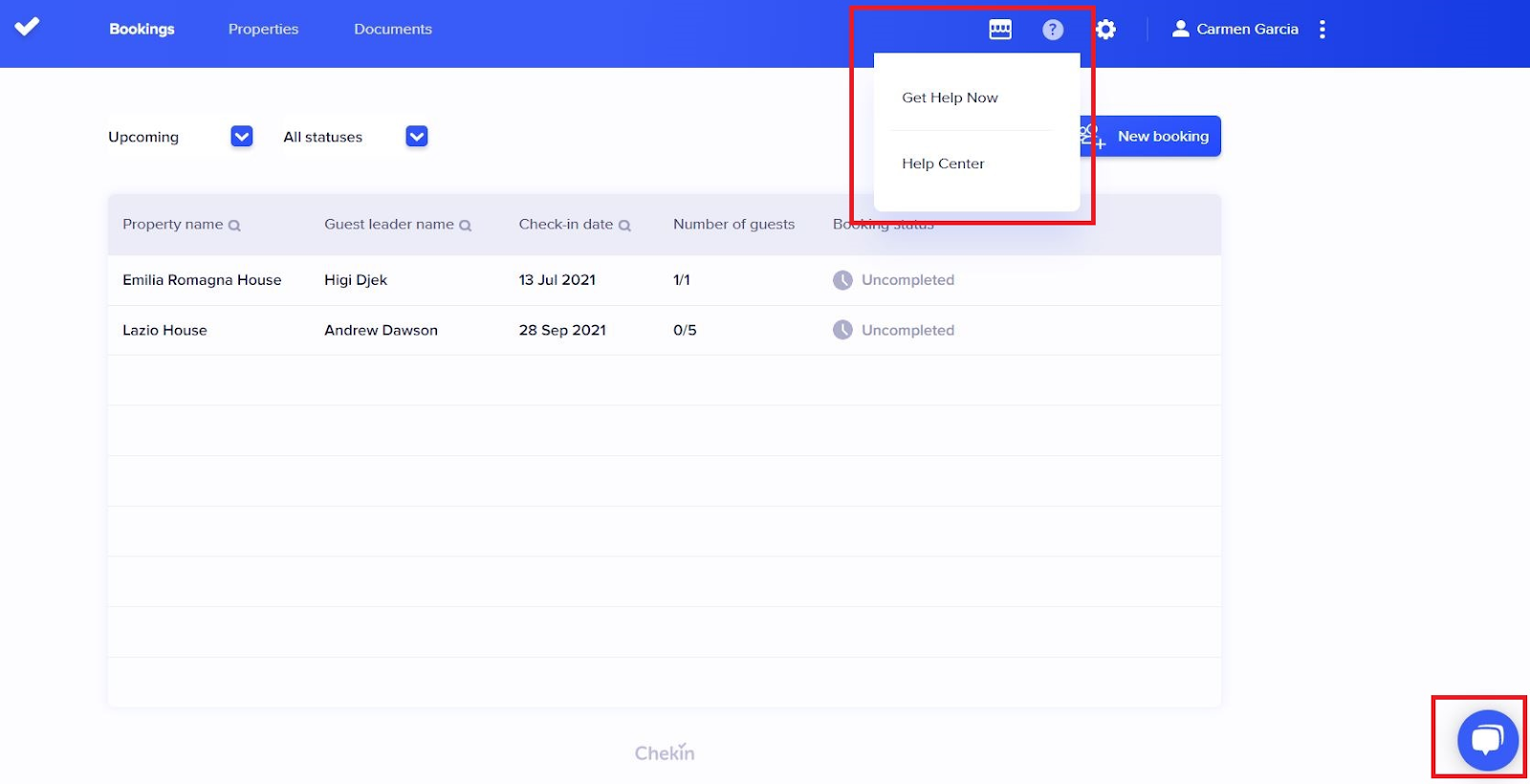
Task: Click Carmen Garcia user profile
Action: pyautogui.click(x=1235, y=30)
